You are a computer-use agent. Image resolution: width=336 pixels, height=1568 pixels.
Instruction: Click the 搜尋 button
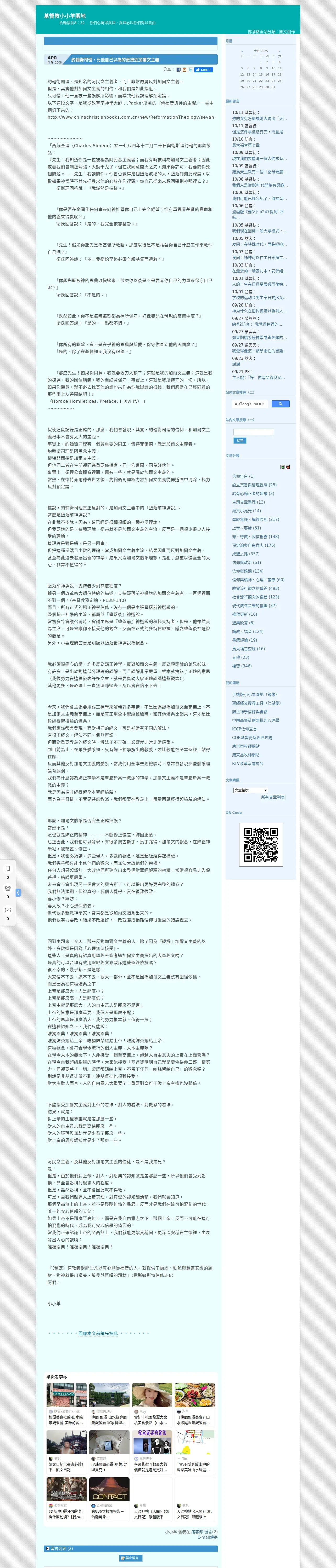point(240,440)
